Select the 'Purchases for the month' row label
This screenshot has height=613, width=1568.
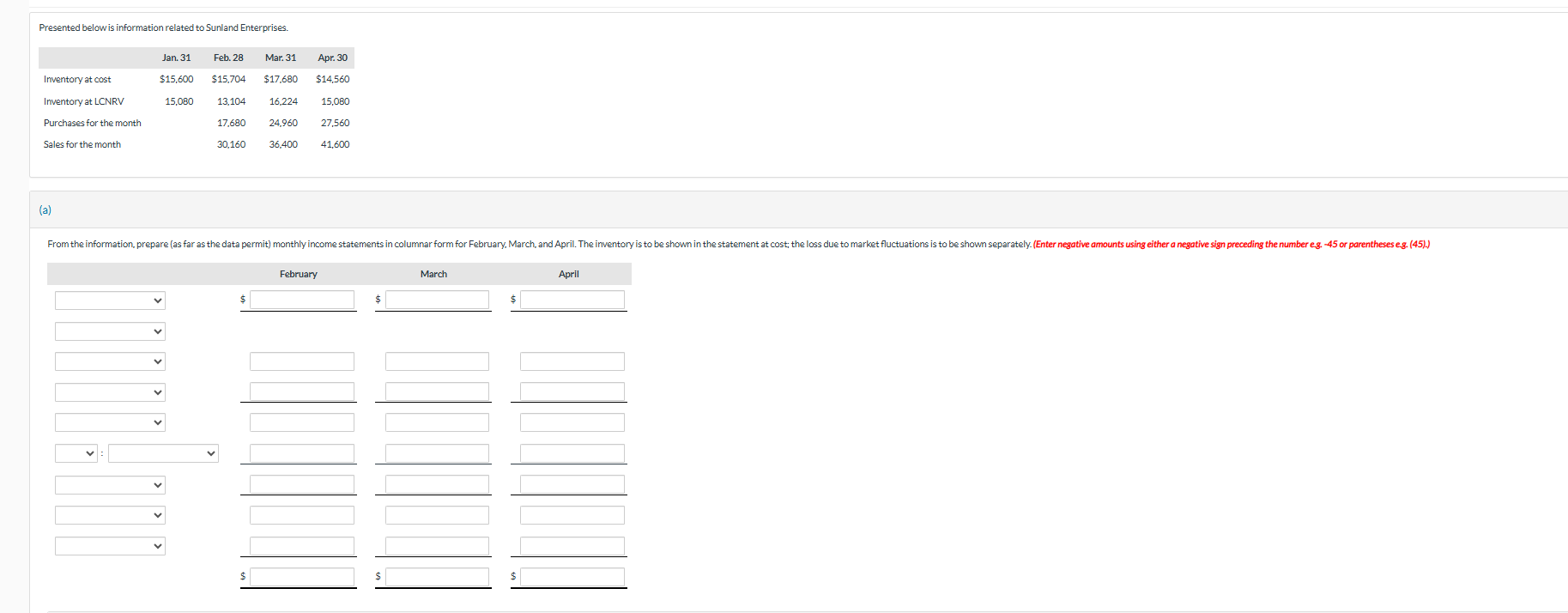click(x=93, y=123)
